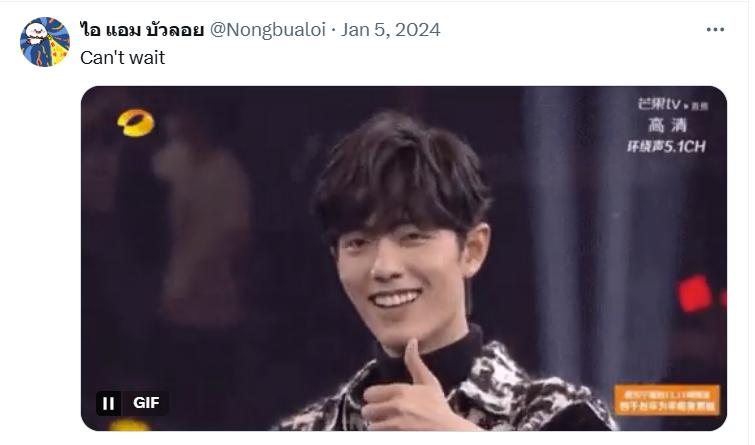Image resolution: width=755 pixels, height=445 pixels.
Task: Click the man's dark hair in GIF
Action: click(402, 176)
